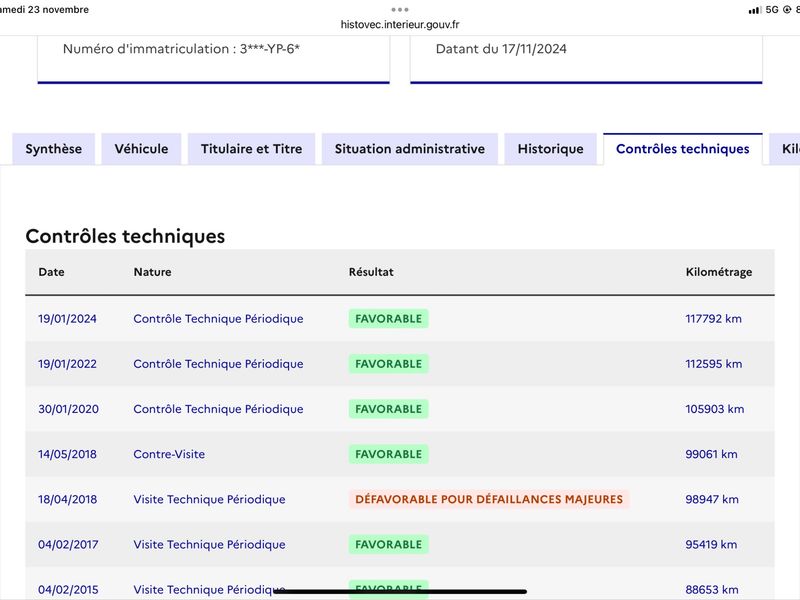Select the date 19/01/2022
The image size is (800, 600).
click(67, 364)
